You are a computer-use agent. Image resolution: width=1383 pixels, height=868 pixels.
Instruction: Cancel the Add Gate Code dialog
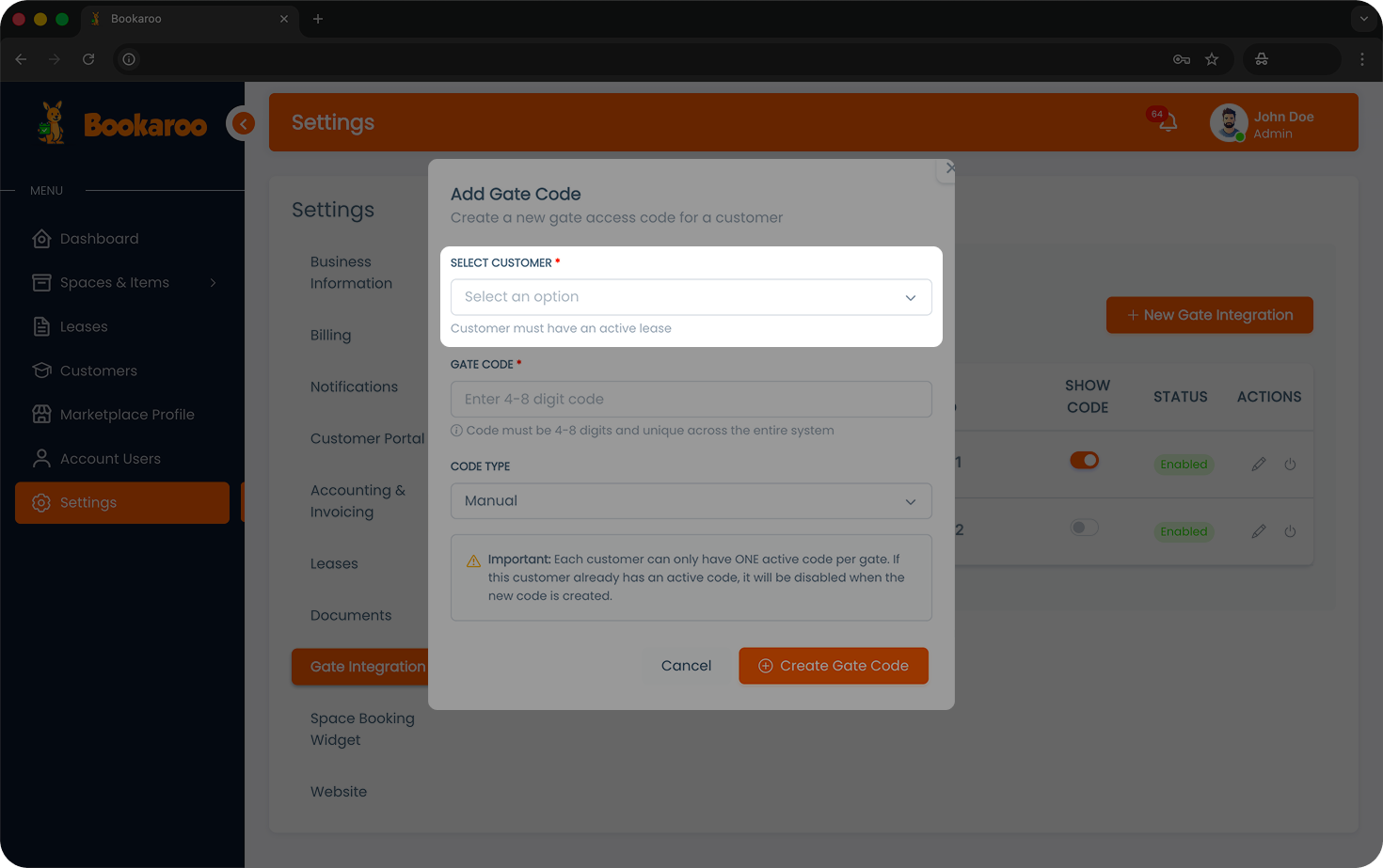[686, 666]
